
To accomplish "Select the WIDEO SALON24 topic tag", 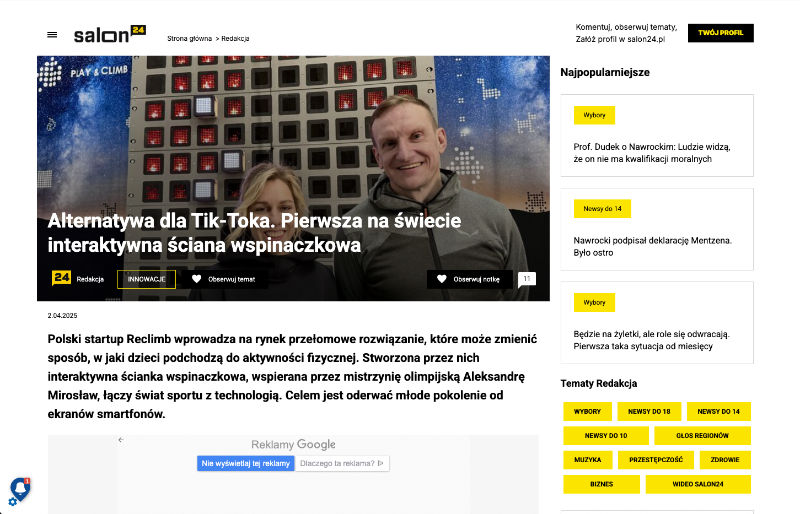I will (698, 484).
